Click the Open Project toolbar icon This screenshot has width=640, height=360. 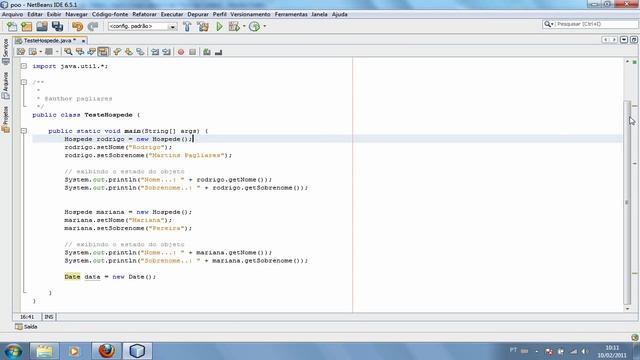[x=42, y=27]
